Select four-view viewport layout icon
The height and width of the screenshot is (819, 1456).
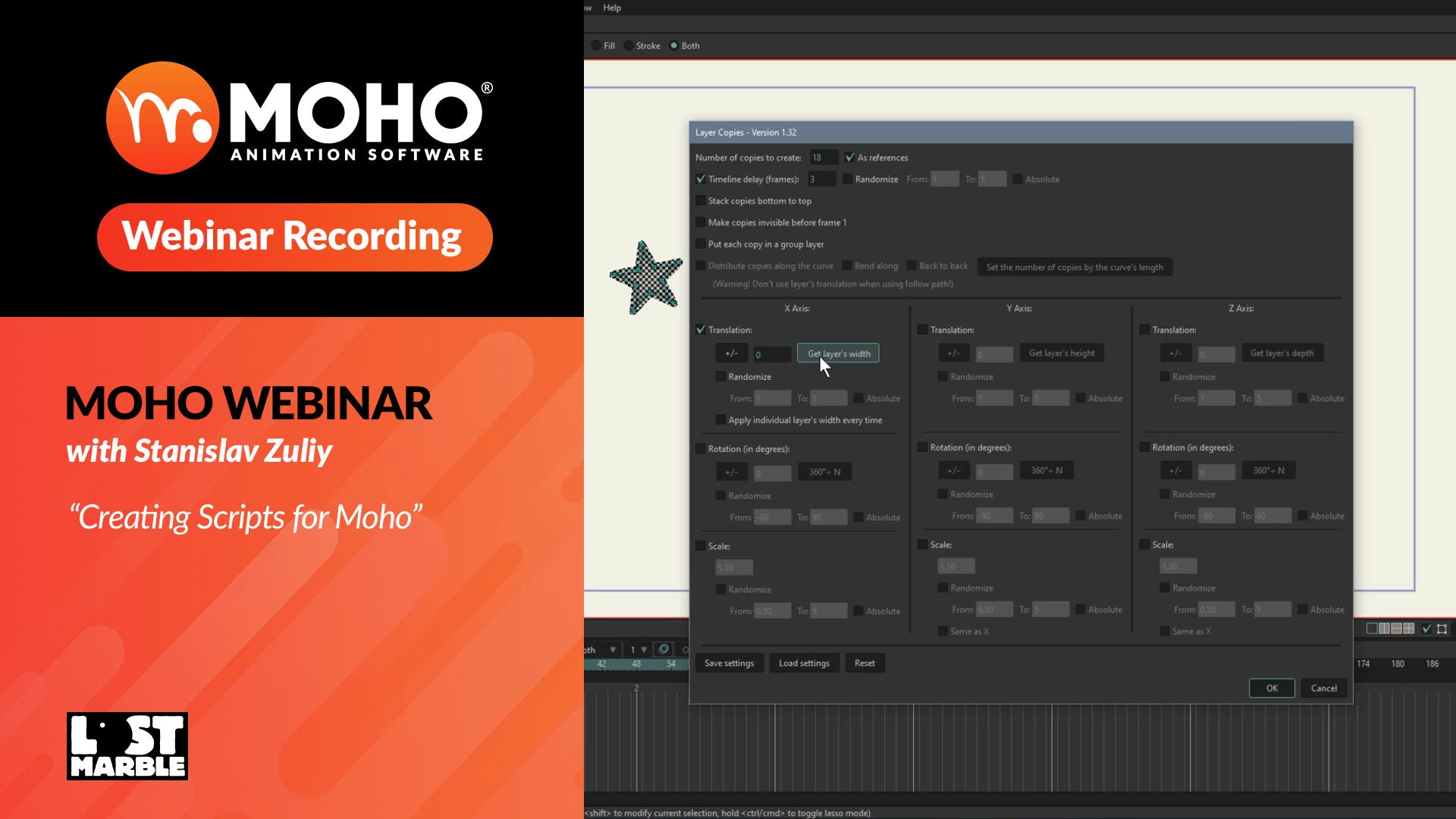pos(1409,629)
